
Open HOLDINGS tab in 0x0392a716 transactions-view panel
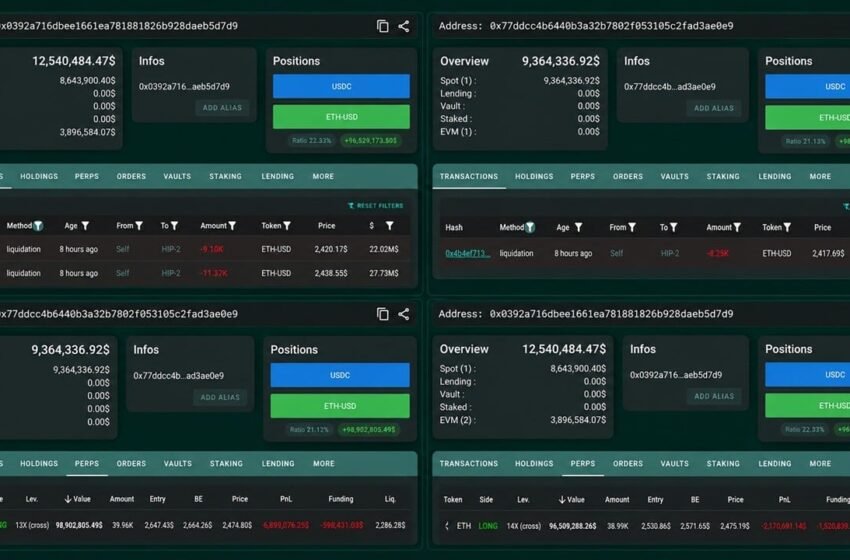[39, 176]
